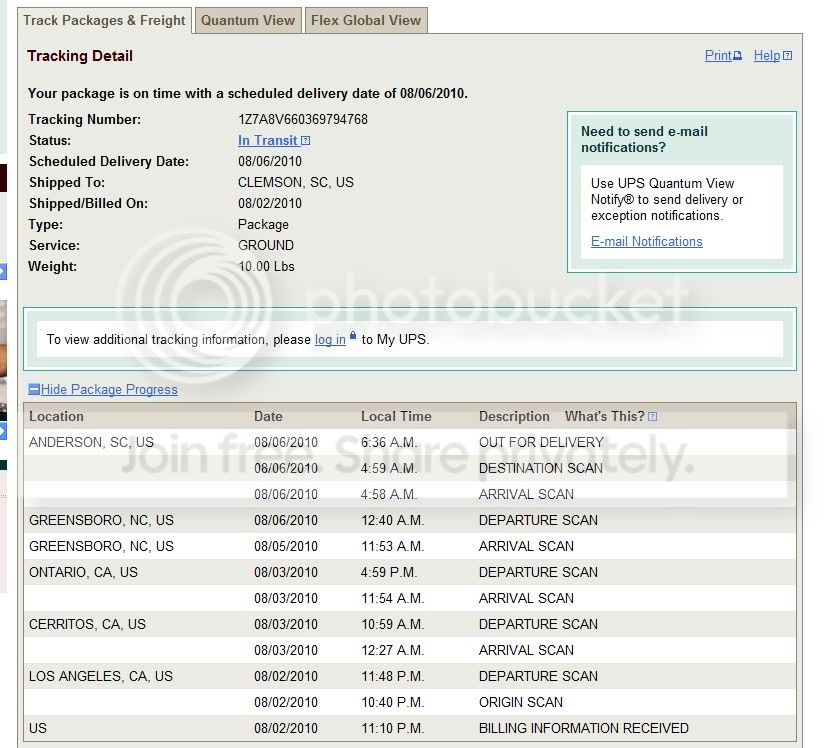The height and width of the screenshot is (748, 827).
Task: Open the Track Packages & Freight tab
Action: 104,21
